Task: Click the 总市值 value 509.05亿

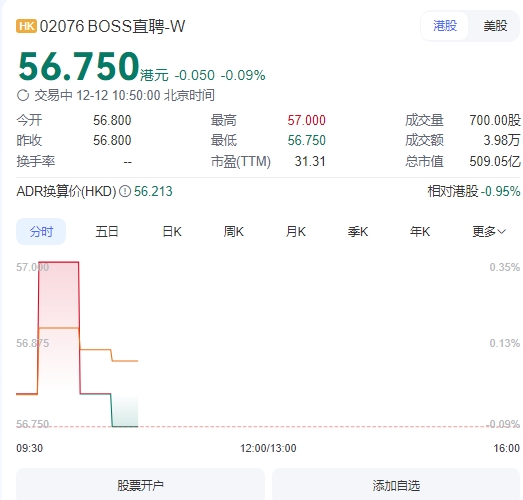Action: coord(495,161)
